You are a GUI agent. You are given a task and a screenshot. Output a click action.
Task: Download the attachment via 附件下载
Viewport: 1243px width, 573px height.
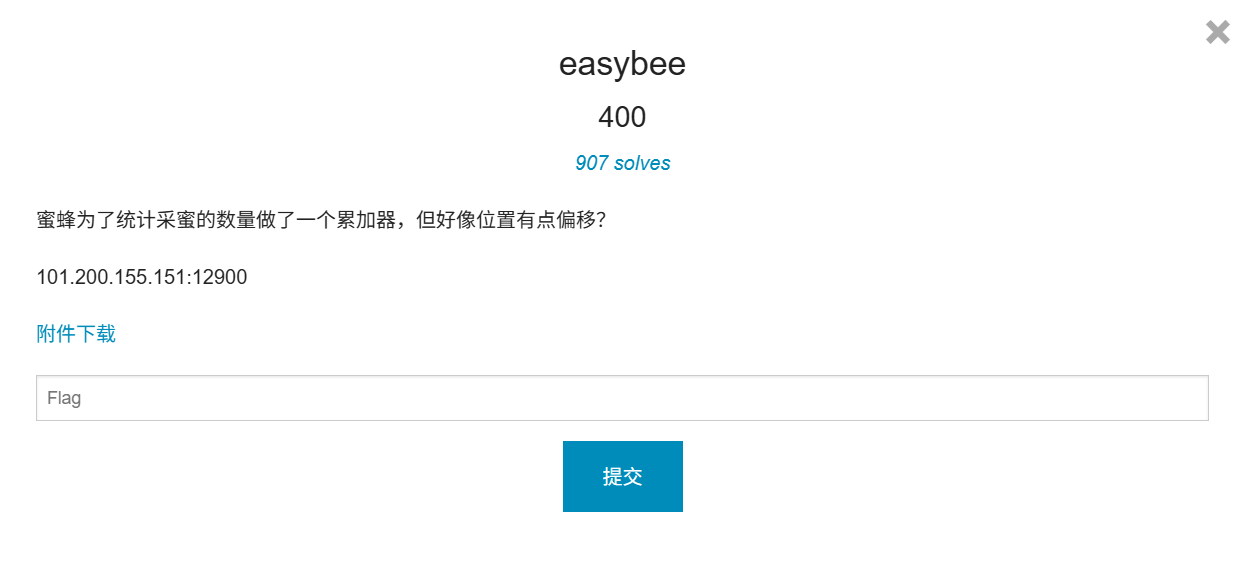click(x=76, y=334)
